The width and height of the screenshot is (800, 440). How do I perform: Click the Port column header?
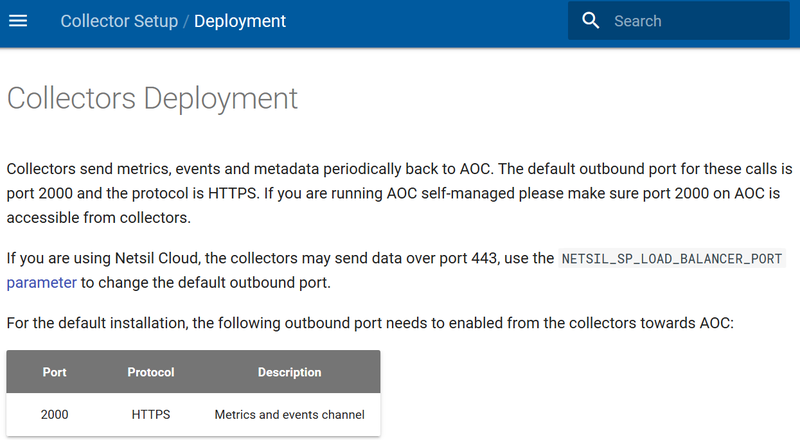(x=55, y=372)
